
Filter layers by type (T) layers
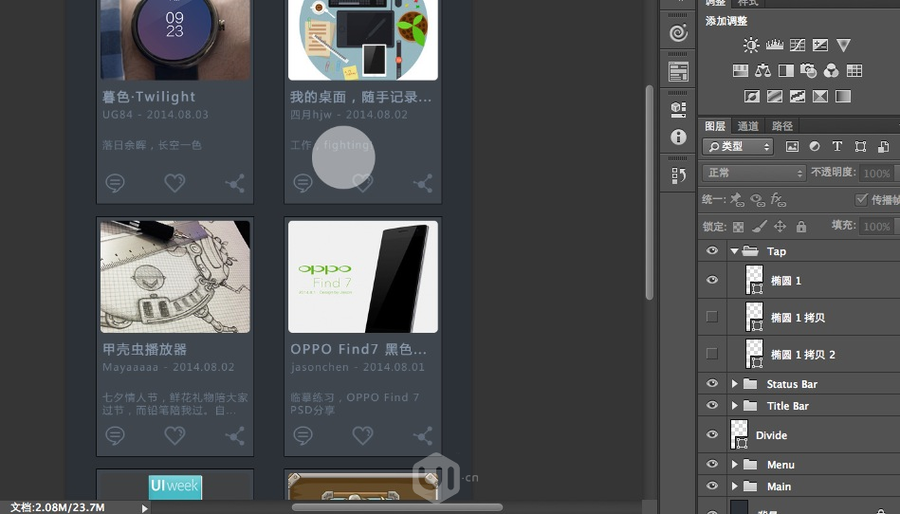click(x=837, y=147)
